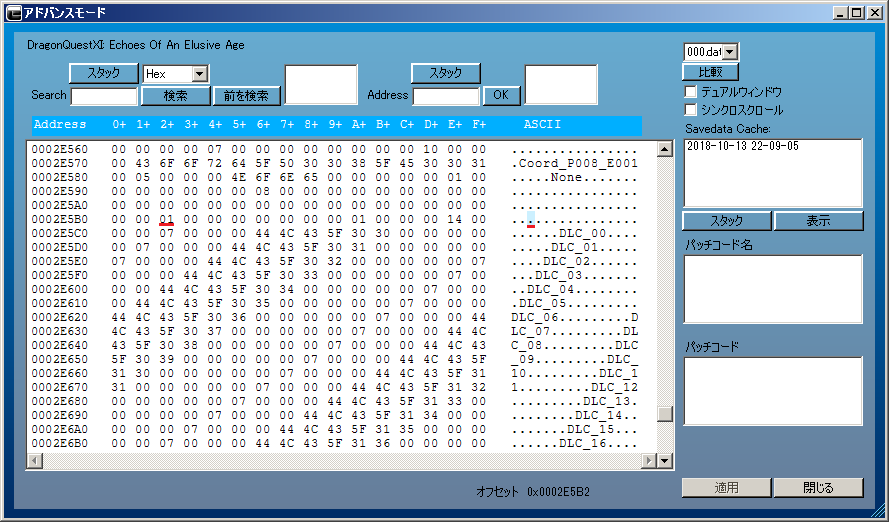Click the application icon in title bar

[x=13, y=13]
